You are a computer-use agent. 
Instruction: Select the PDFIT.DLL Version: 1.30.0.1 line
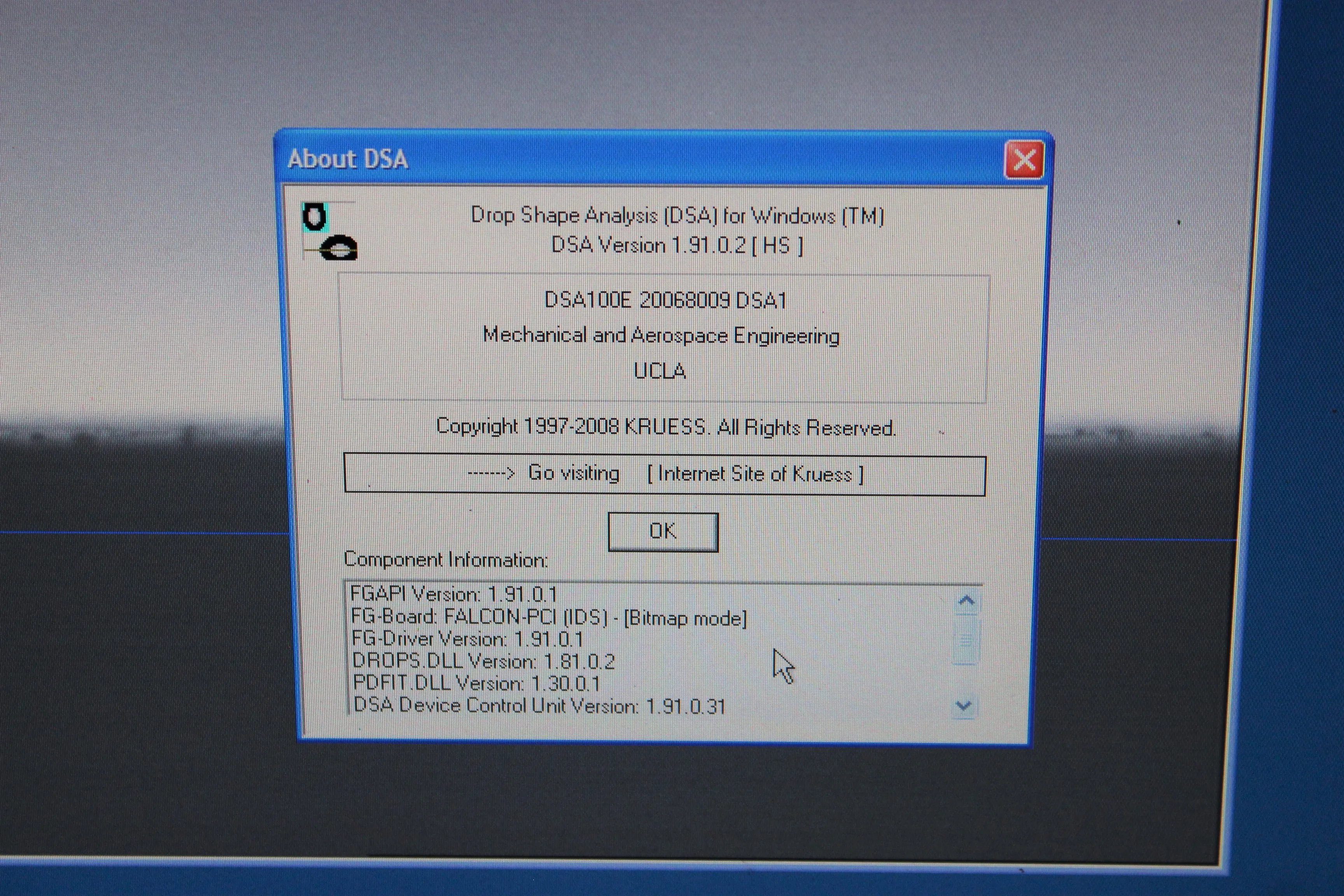pos(476,683)
